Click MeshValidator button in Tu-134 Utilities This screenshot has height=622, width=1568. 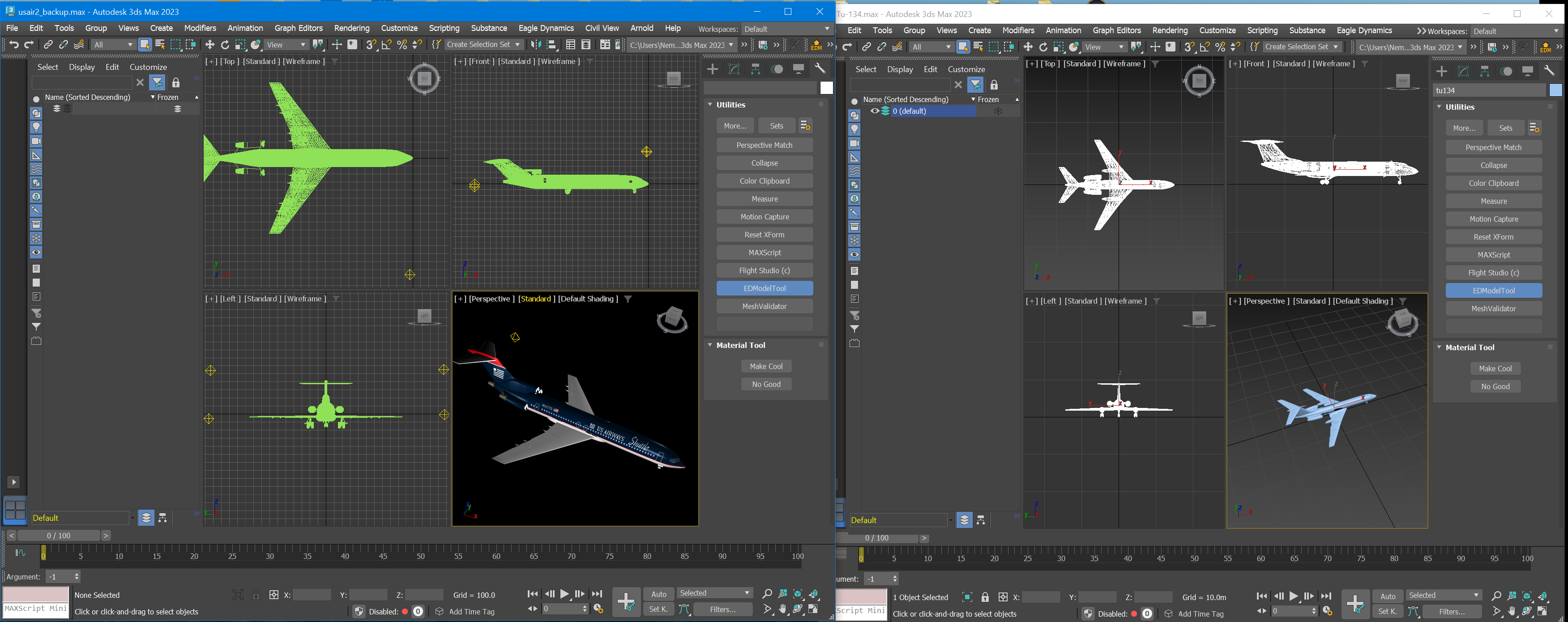tap(1494, 308)
